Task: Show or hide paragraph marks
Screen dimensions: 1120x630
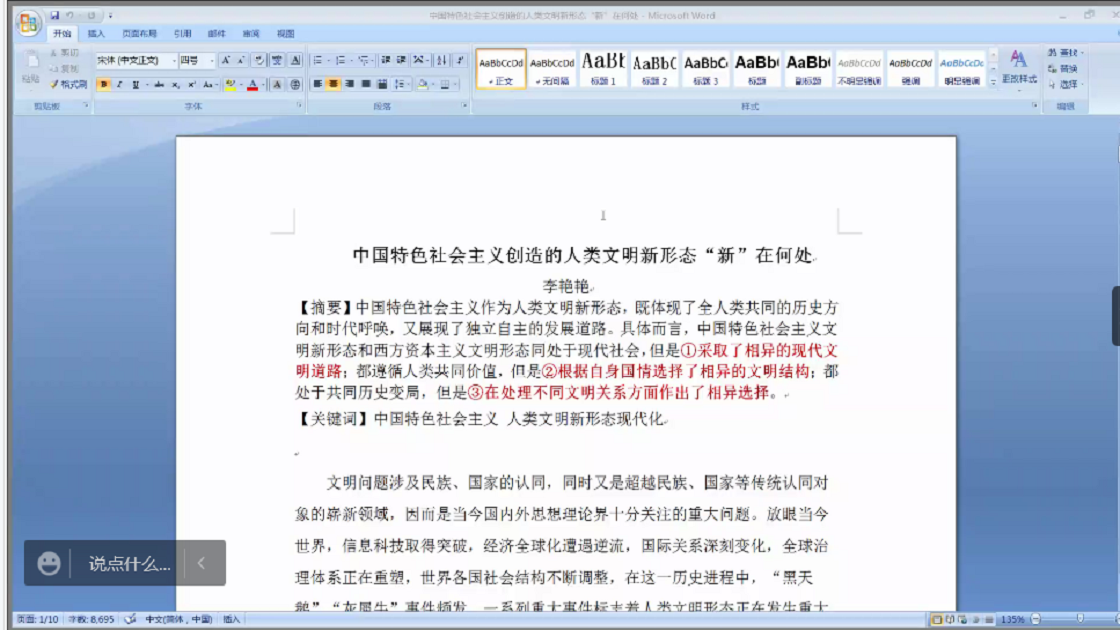Action: [x=460, y=61]
